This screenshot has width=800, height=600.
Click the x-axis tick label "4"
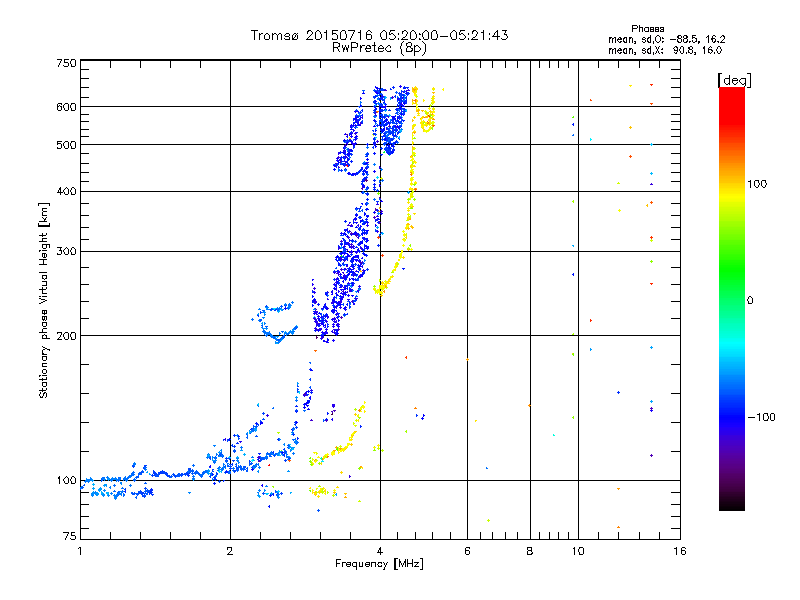click(x=380, y=551)
